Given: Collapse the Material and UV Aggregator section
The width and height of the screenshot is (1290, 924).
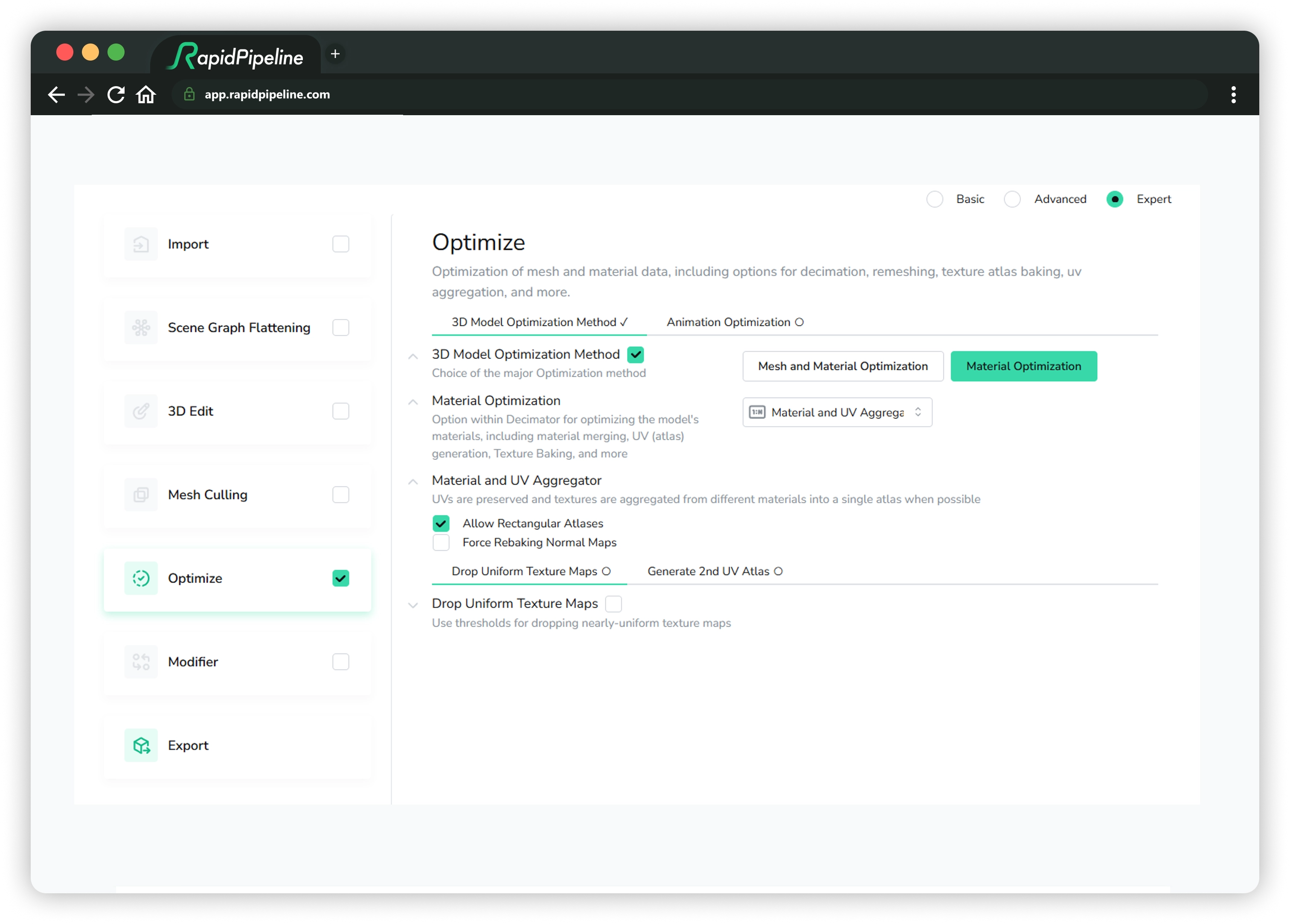Looking at the screenshot, I should (413, 482).
